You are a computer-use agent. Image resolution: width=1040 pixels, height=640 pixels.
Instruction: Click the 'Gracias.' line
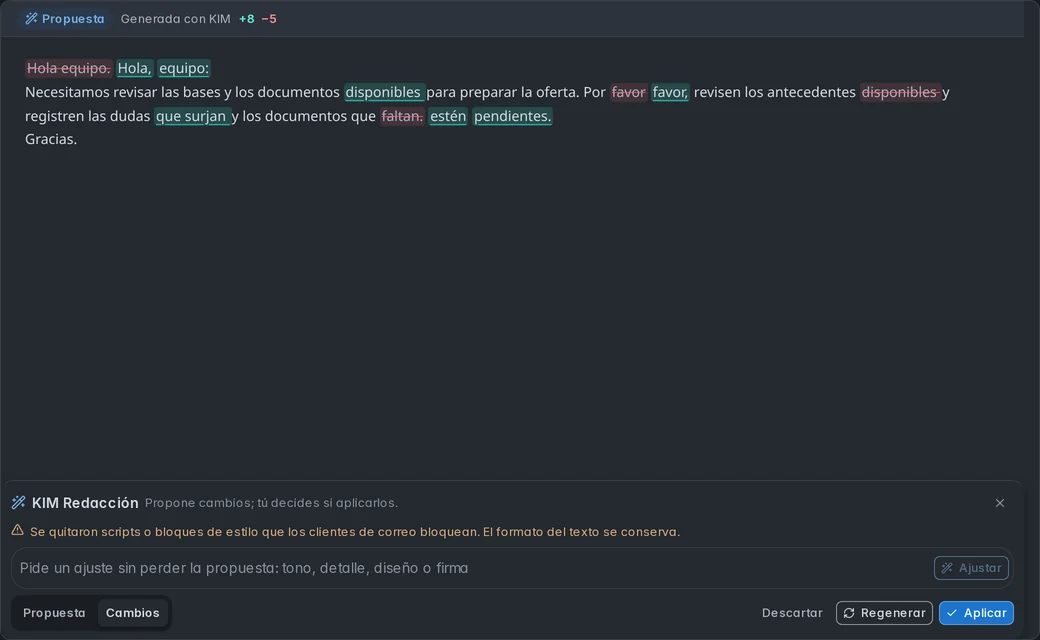(x=51, y=139)
